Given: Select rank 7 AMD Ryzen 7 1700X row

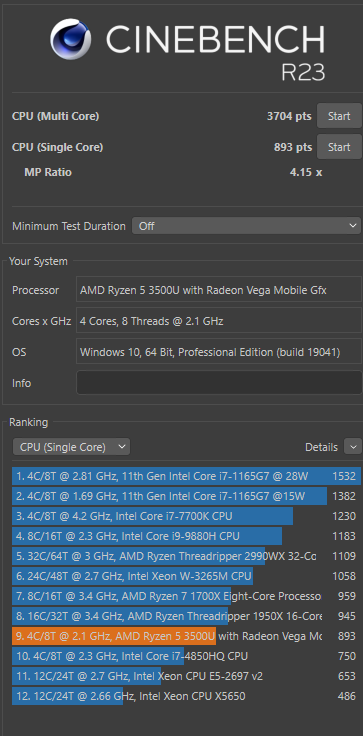Looking at the screenshot, I should point(186,596).
